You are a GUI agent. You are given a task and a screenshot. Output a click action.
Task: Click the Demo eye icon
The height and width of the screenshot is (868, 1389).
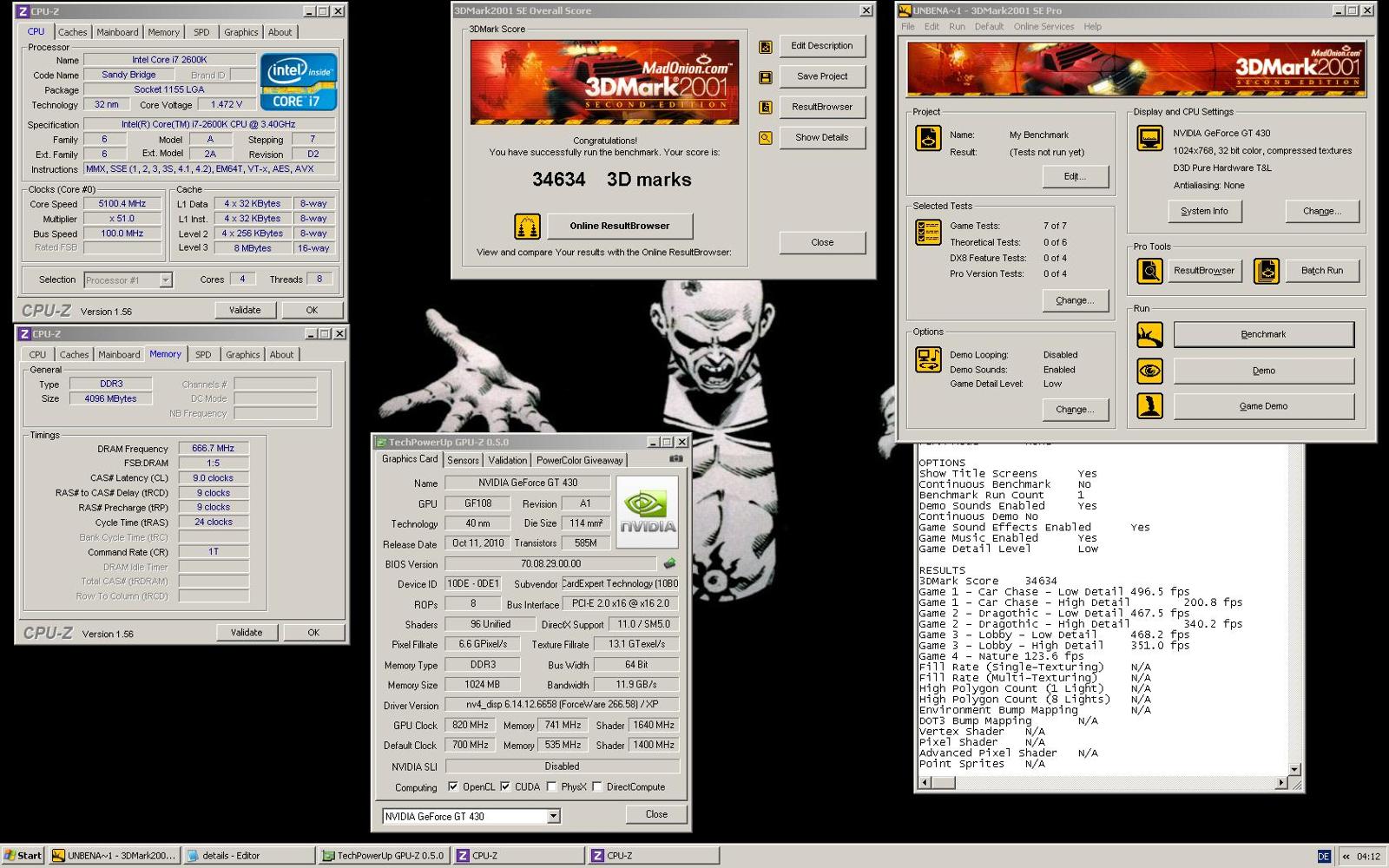tap(1150, 371)
